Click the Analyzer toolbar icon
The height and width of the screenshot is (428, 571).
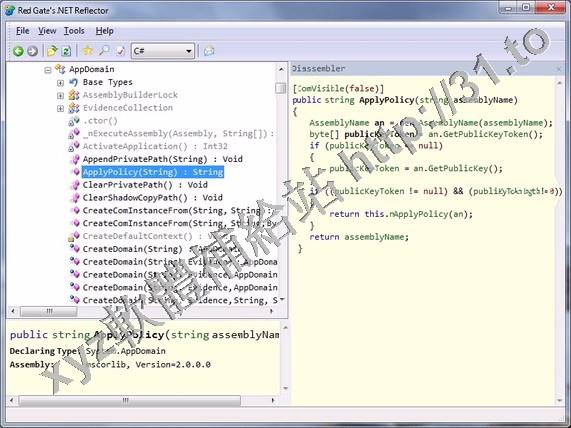point(120,51)
